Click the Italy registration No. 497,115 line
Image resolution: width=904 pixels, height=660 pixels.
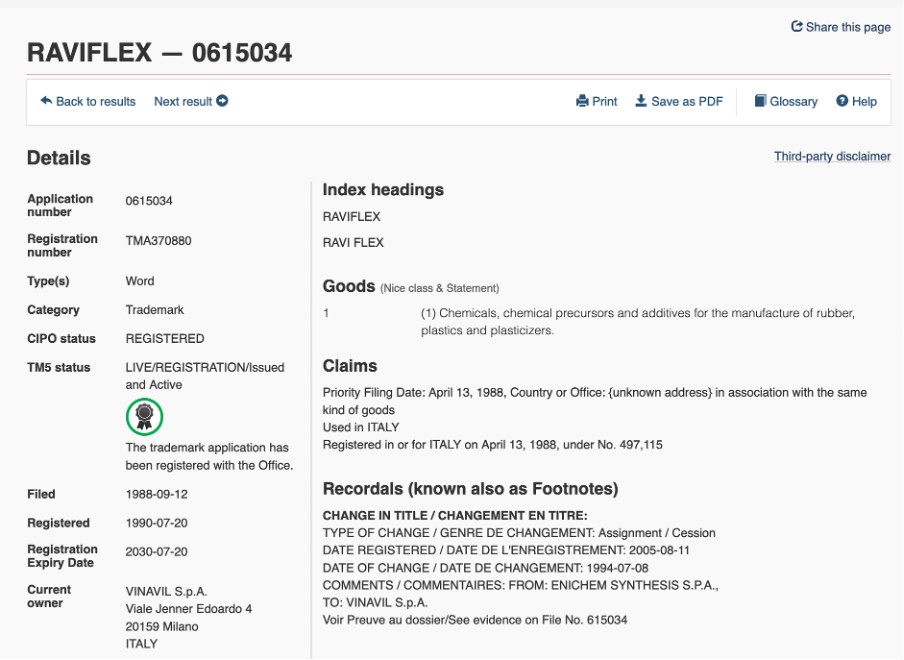[493, 444]
